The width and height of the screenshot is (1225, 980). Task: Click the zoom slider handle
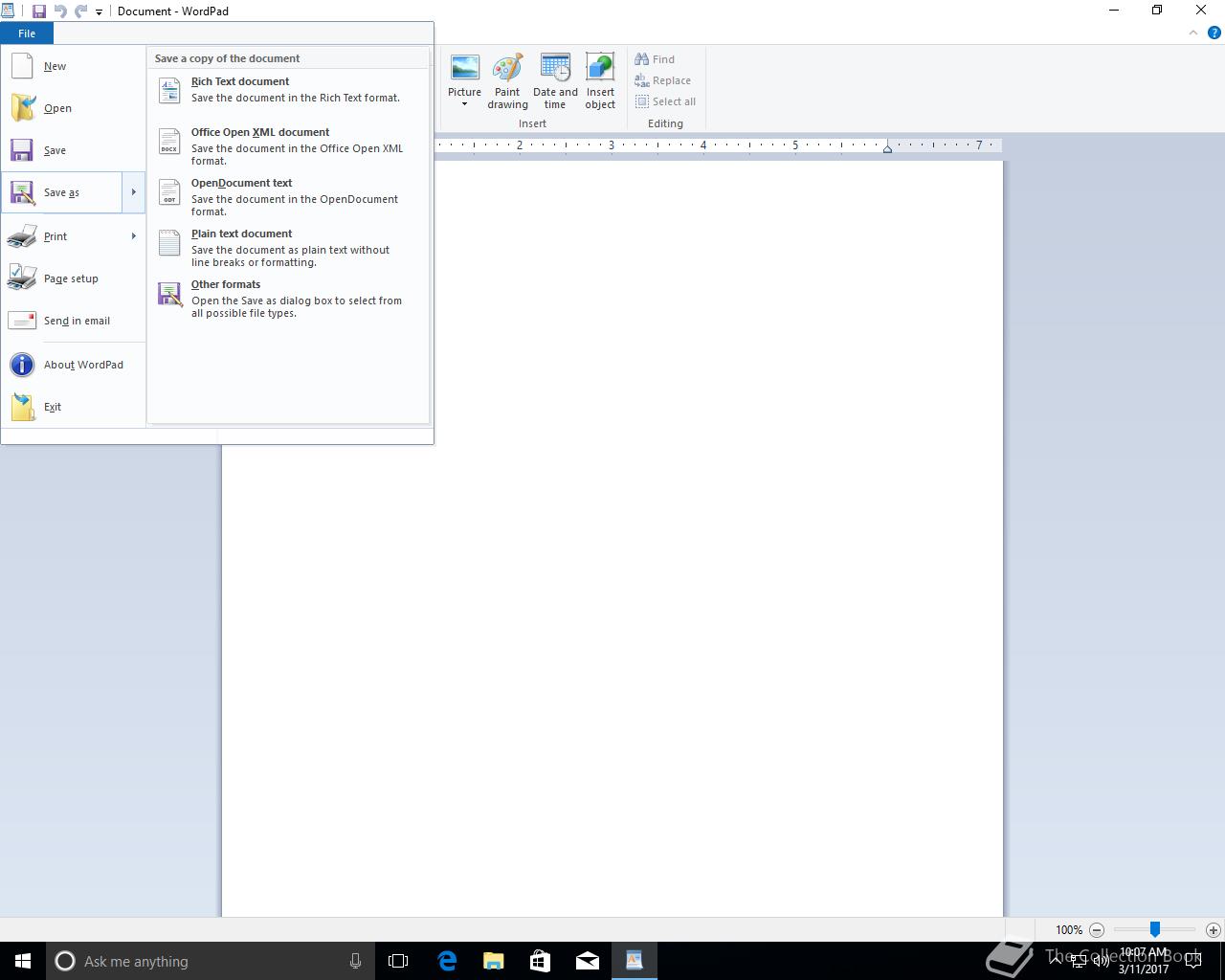point(1155,929)
